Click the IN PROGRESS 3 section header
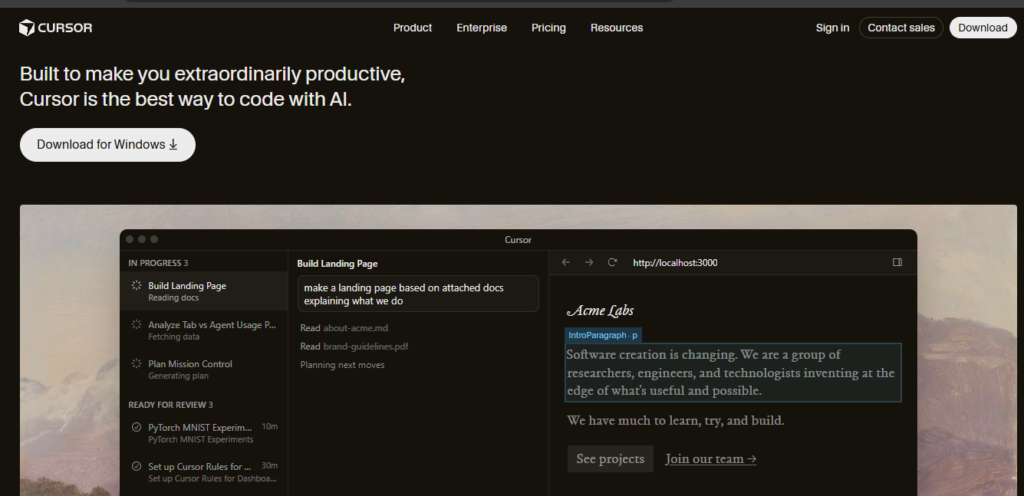The width and height of the screenshot is (1024, 496). coord(158,263)
